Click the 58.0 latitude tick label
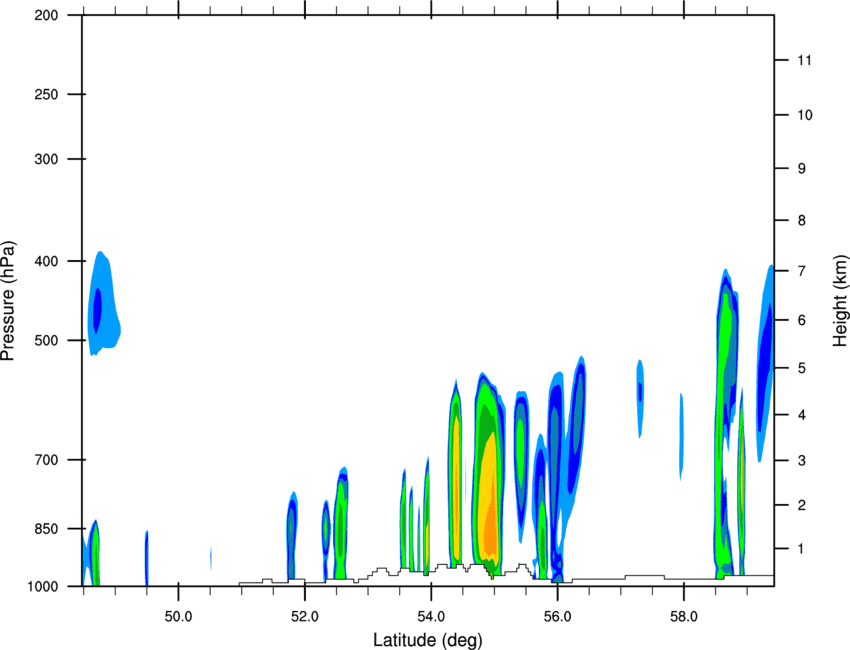Screen dimensions: 850x650 684,617
